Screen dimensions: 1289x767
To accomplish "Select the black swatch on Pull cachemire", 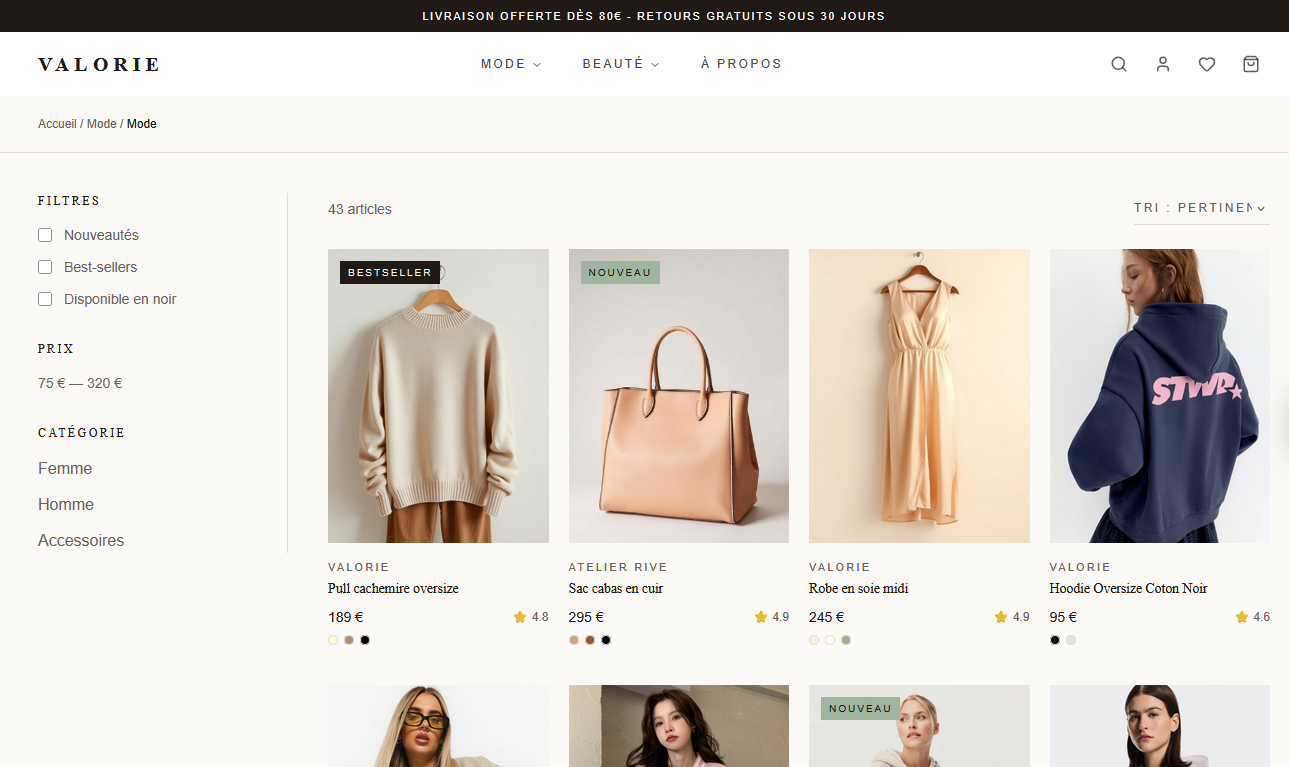I will (x=365, y=640).
